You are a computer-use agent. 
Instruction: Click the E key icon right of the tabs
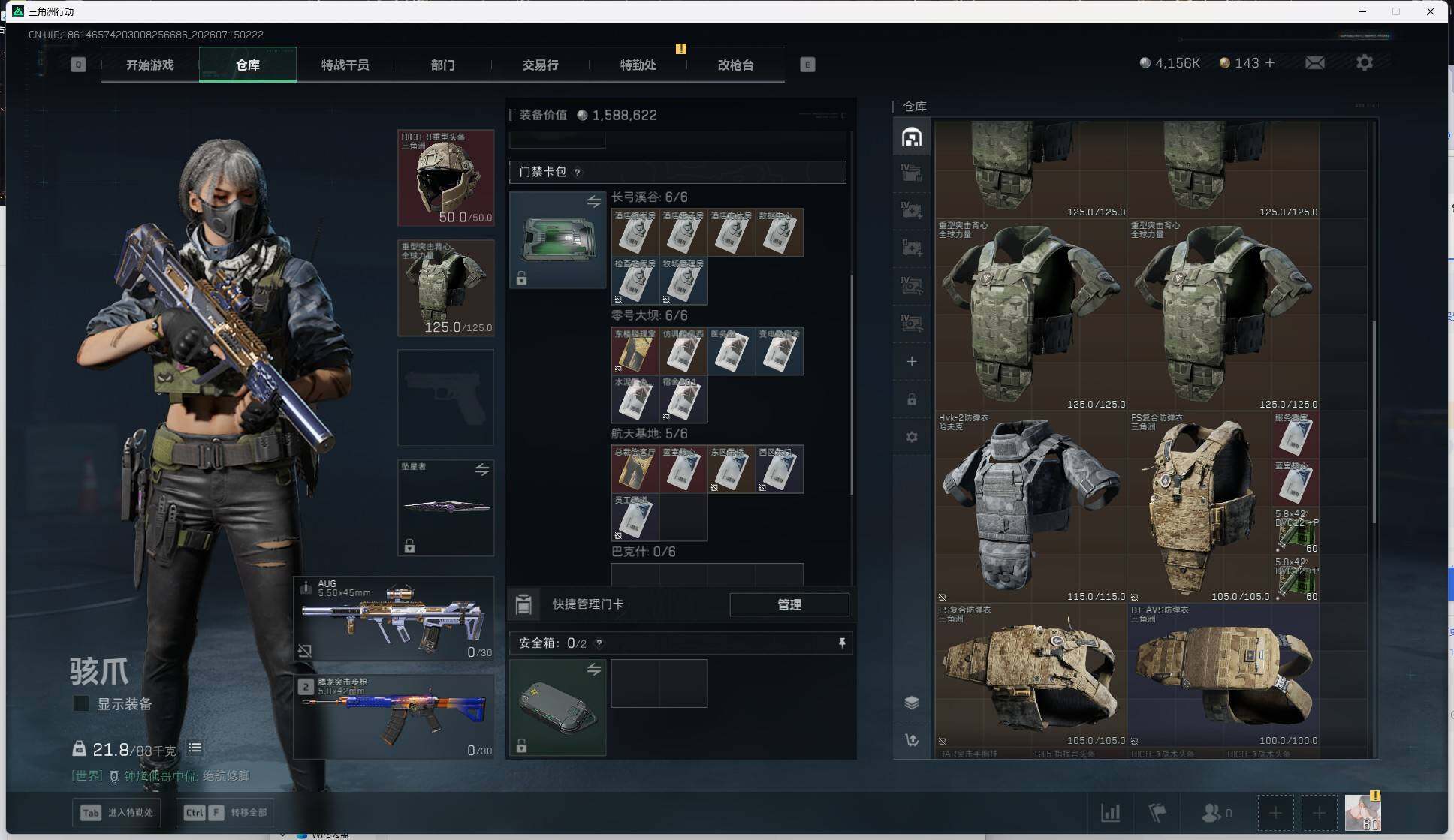click(807, 65)
